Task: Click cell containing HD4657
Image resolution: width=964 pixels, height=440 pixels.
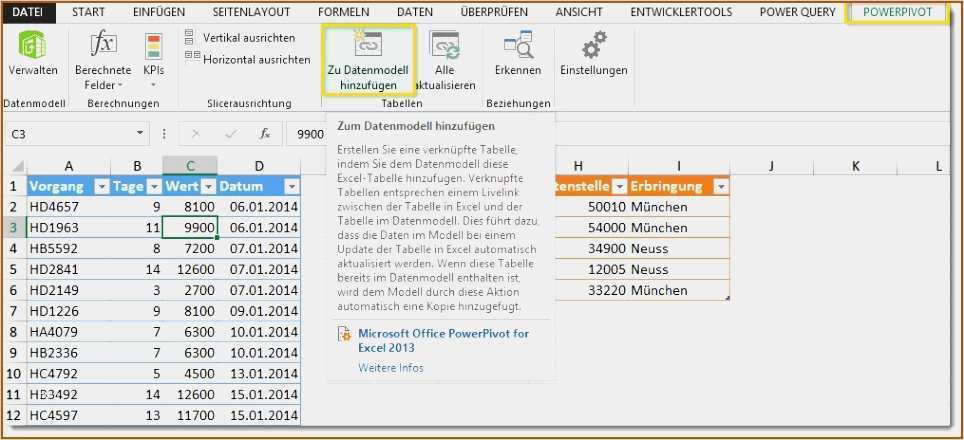Action: tap(69, 207)
